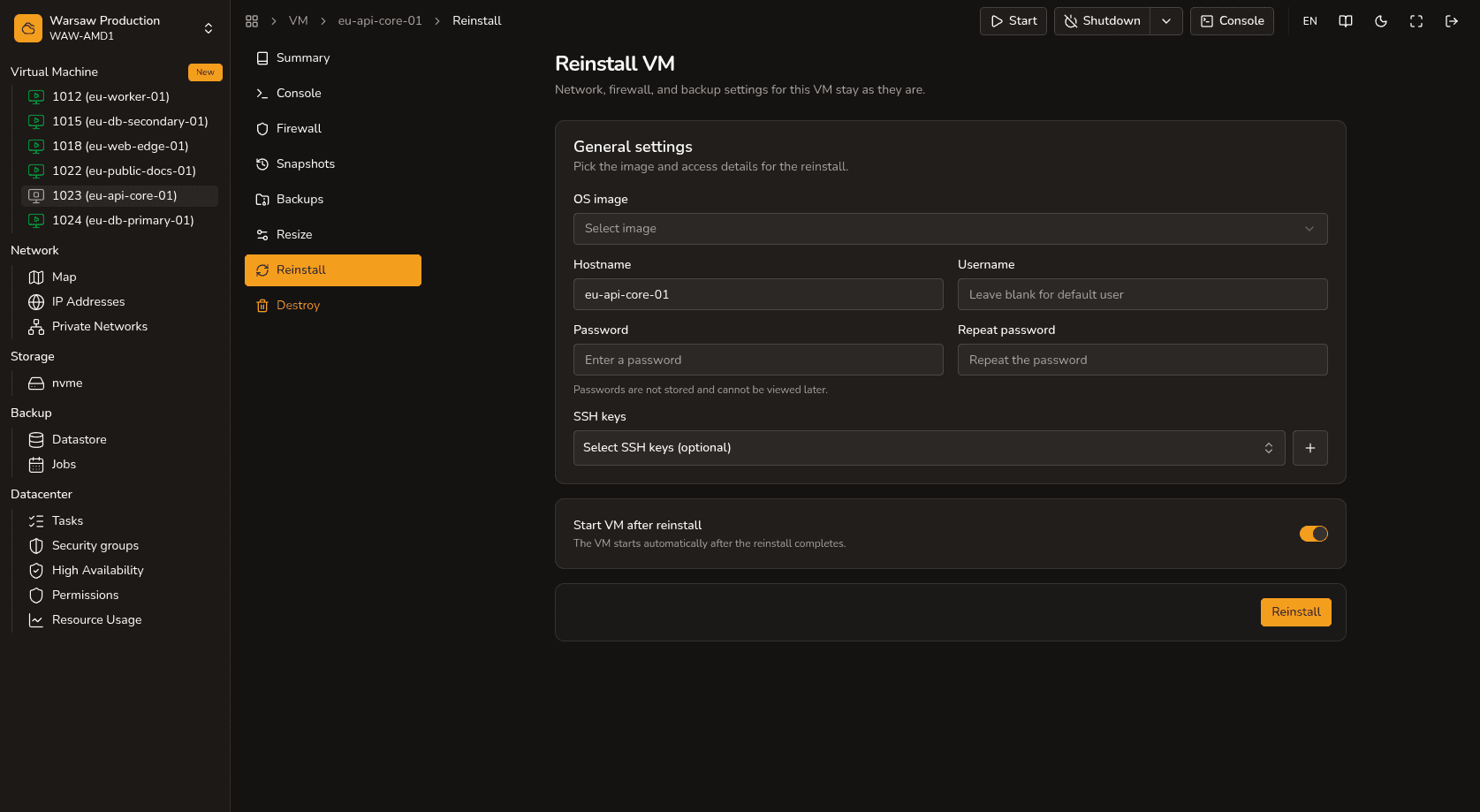1480x812 pixels.
Task: Open Private Networks icon
Action: tap(36, 327)
